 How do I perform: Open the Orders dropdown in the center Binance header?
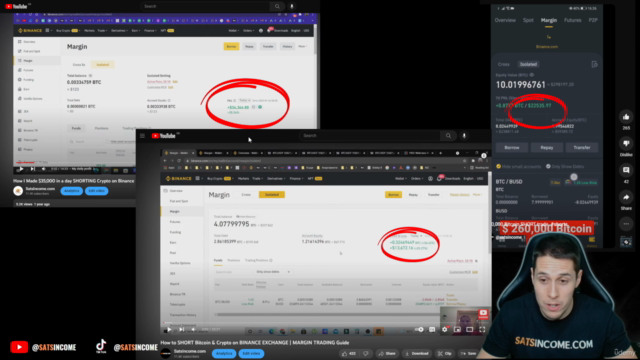[417, 178]
